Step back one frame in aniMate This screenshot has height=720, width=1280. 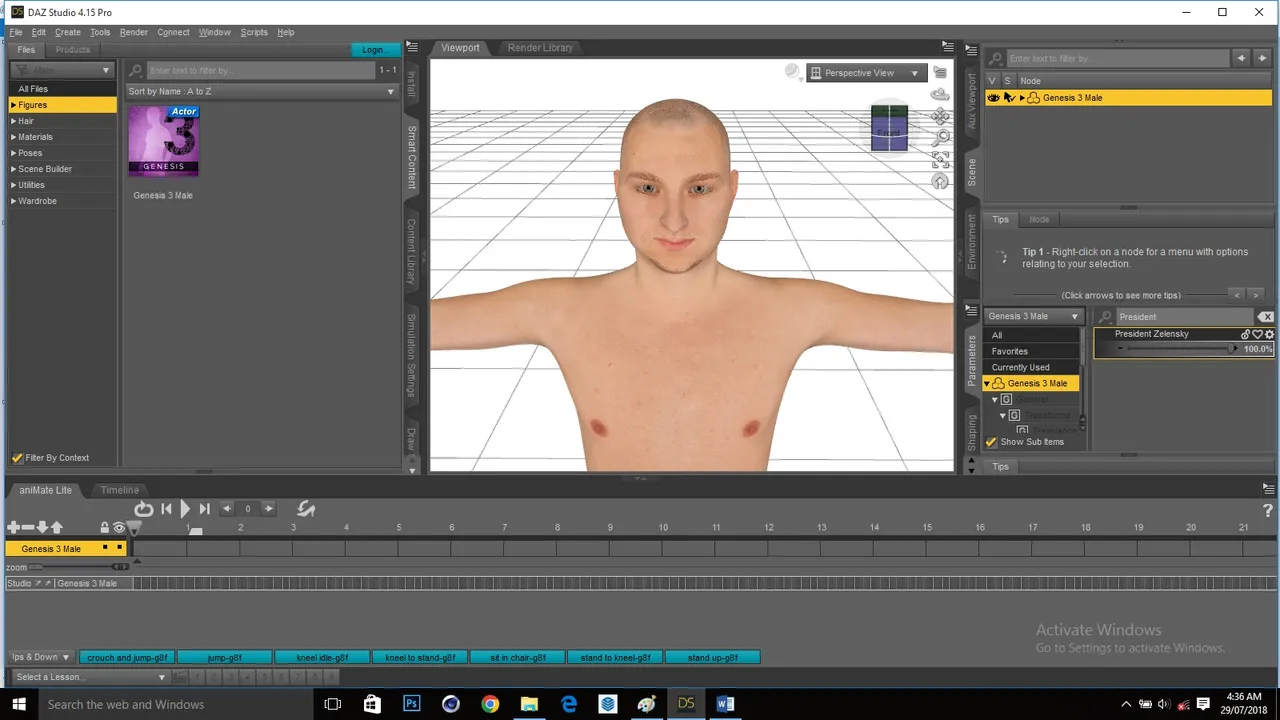pos(227,509)
